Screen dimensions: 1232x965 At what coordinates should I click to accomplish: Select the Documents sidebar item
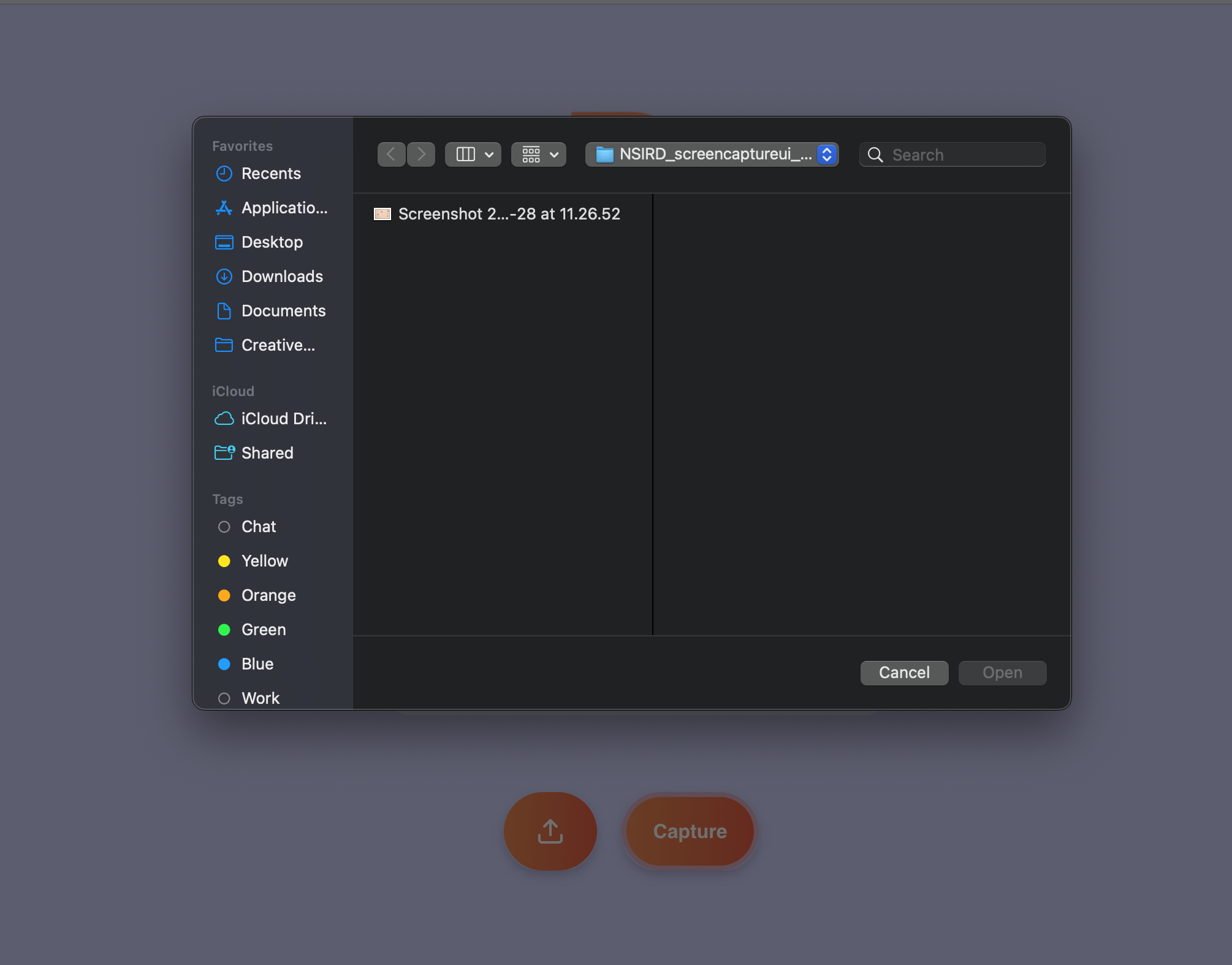(x=283, y=311)
